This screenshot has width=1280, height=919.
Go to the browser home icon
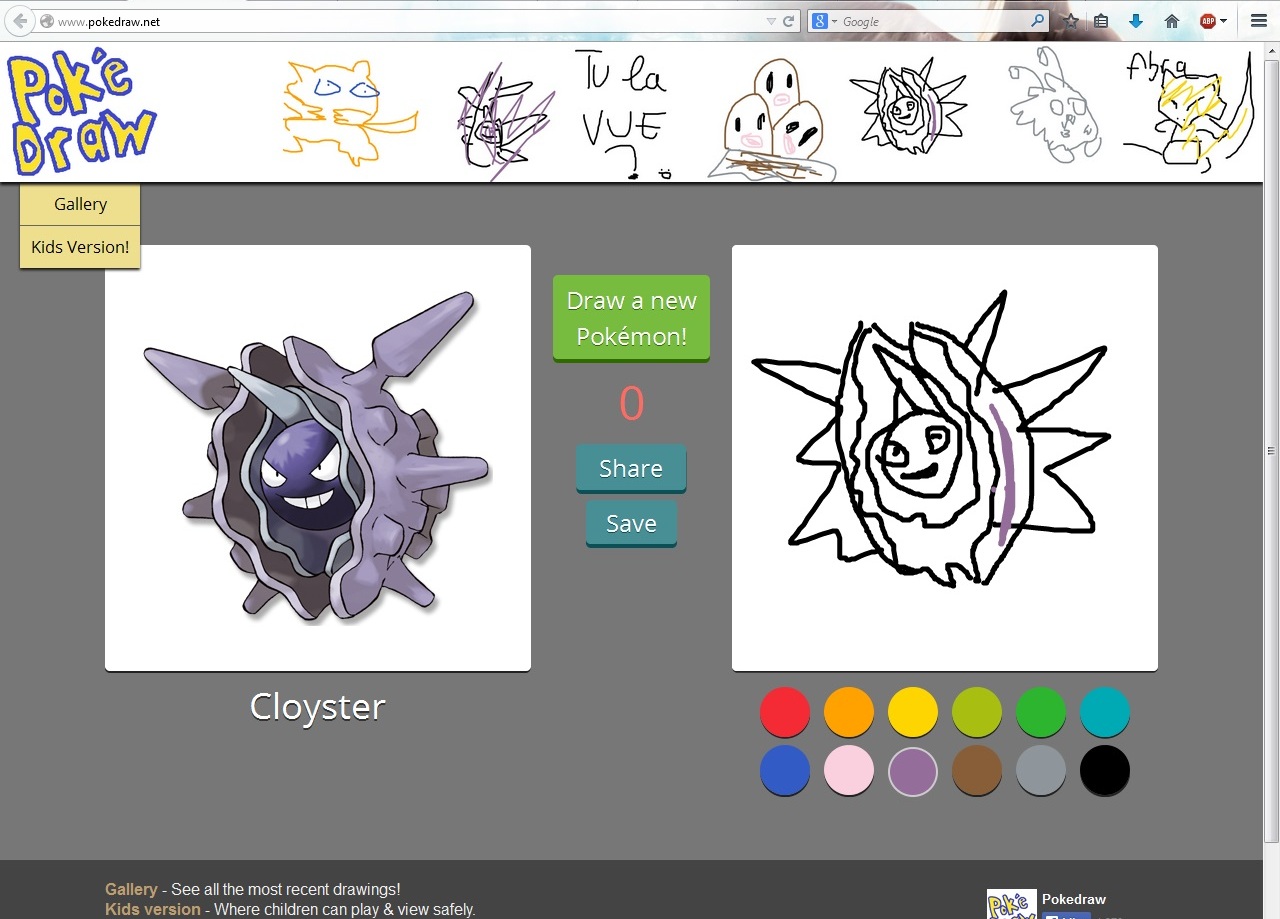[1171, 21]
